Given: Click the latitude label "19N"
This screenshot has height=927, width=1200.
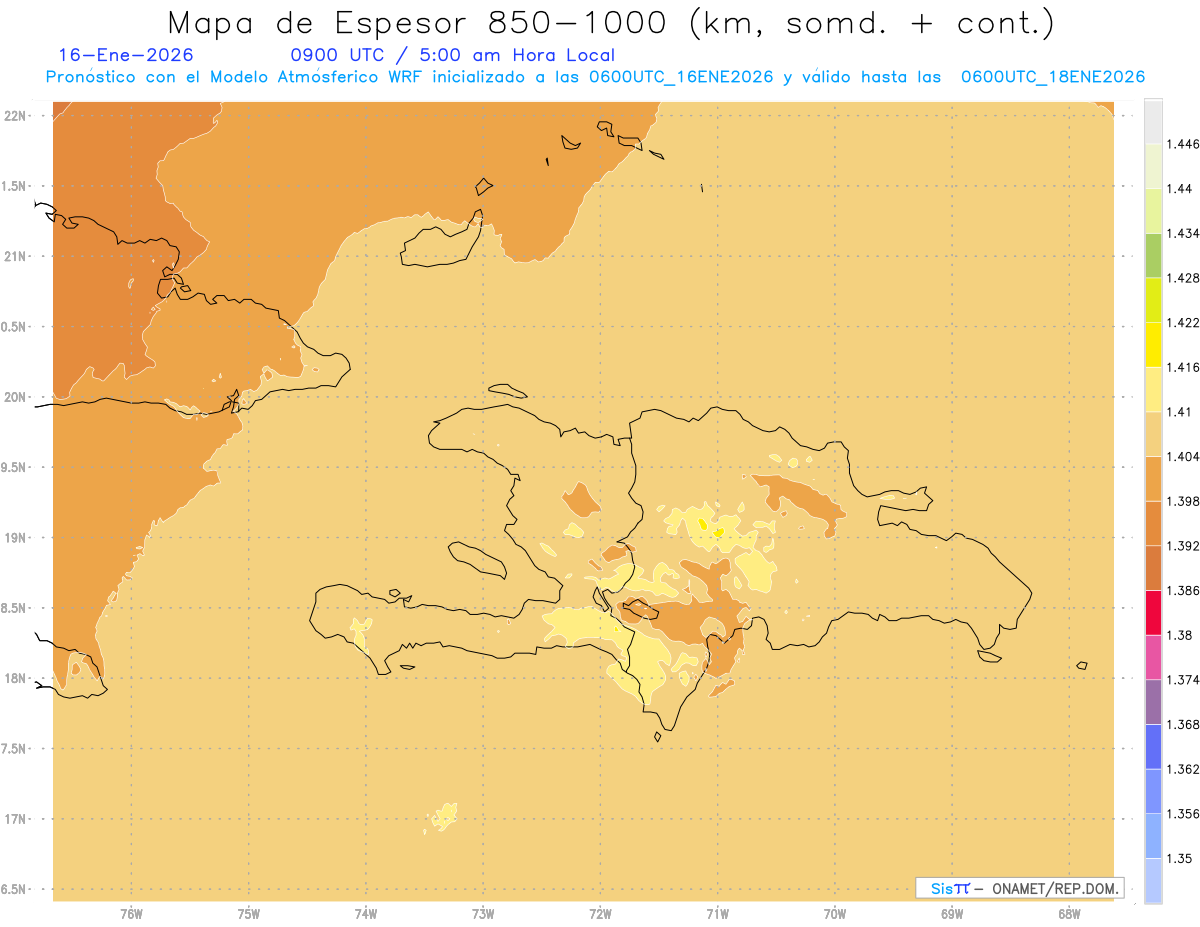Looking at the screenshot, I should point(15,537).
